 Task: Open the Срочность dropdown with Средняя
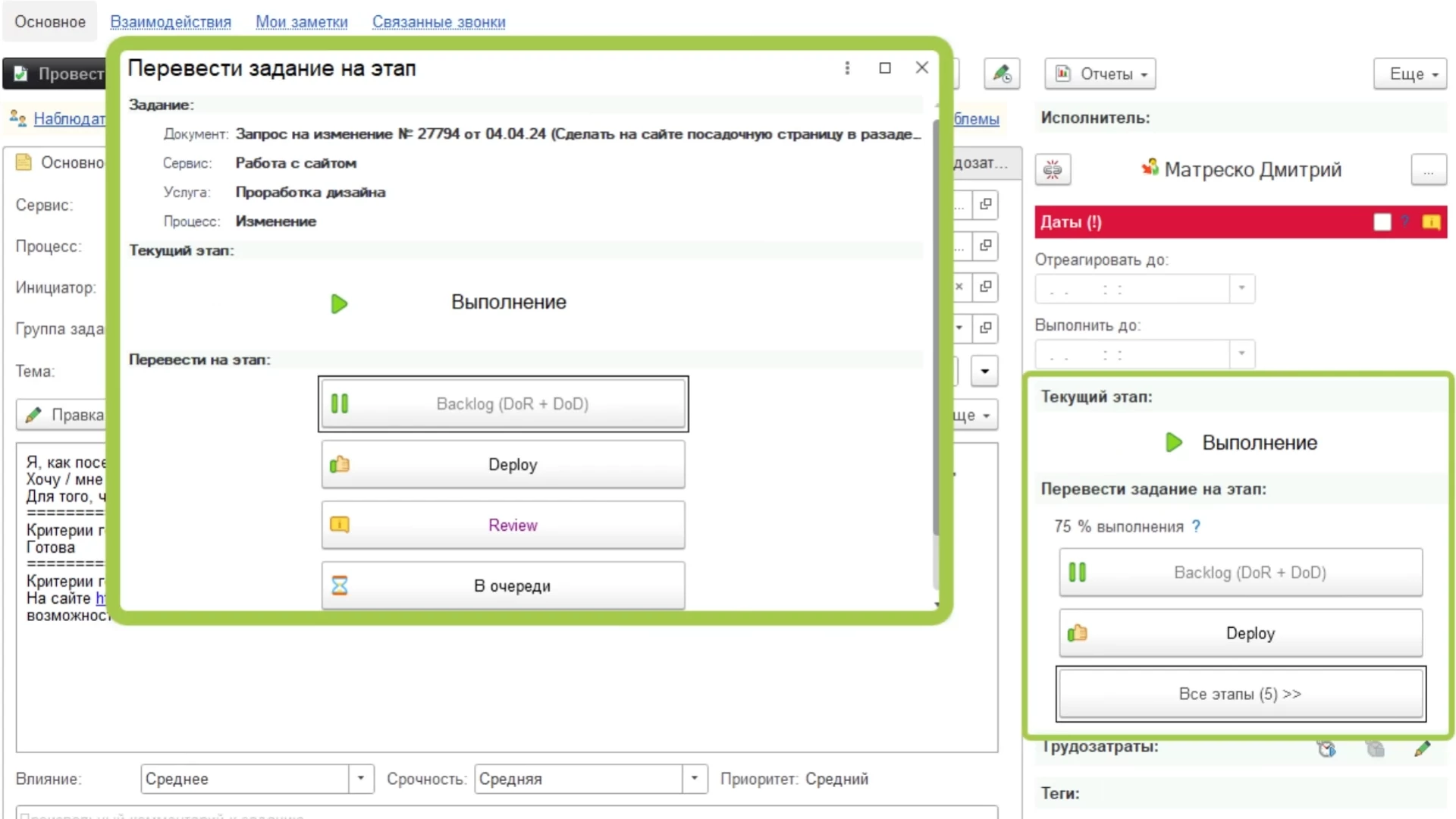coord(695,779)
